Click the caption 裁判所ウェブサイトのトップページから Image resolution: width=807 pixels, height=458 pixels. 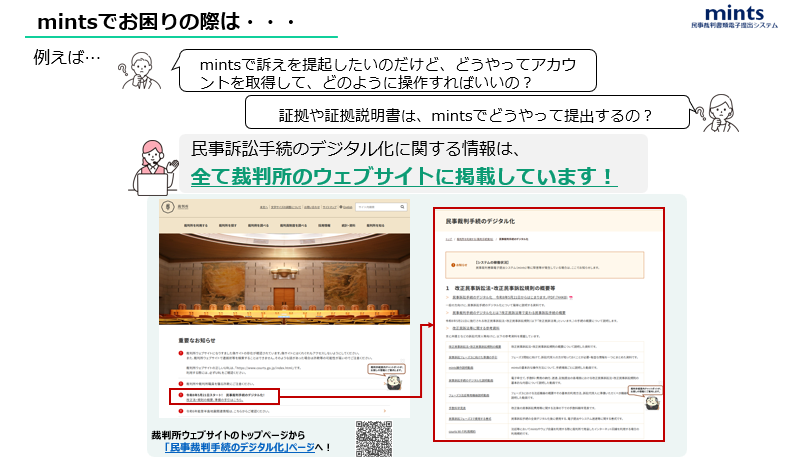coord(228,435)
